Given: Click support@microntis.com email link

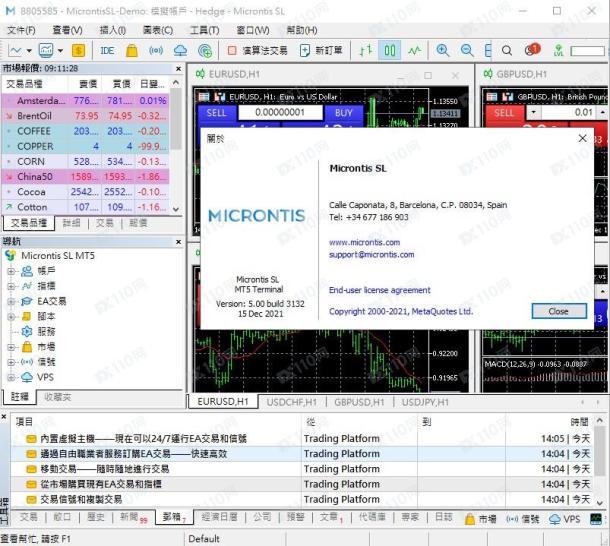Looking at the screenshot, I should pos(372,255).
